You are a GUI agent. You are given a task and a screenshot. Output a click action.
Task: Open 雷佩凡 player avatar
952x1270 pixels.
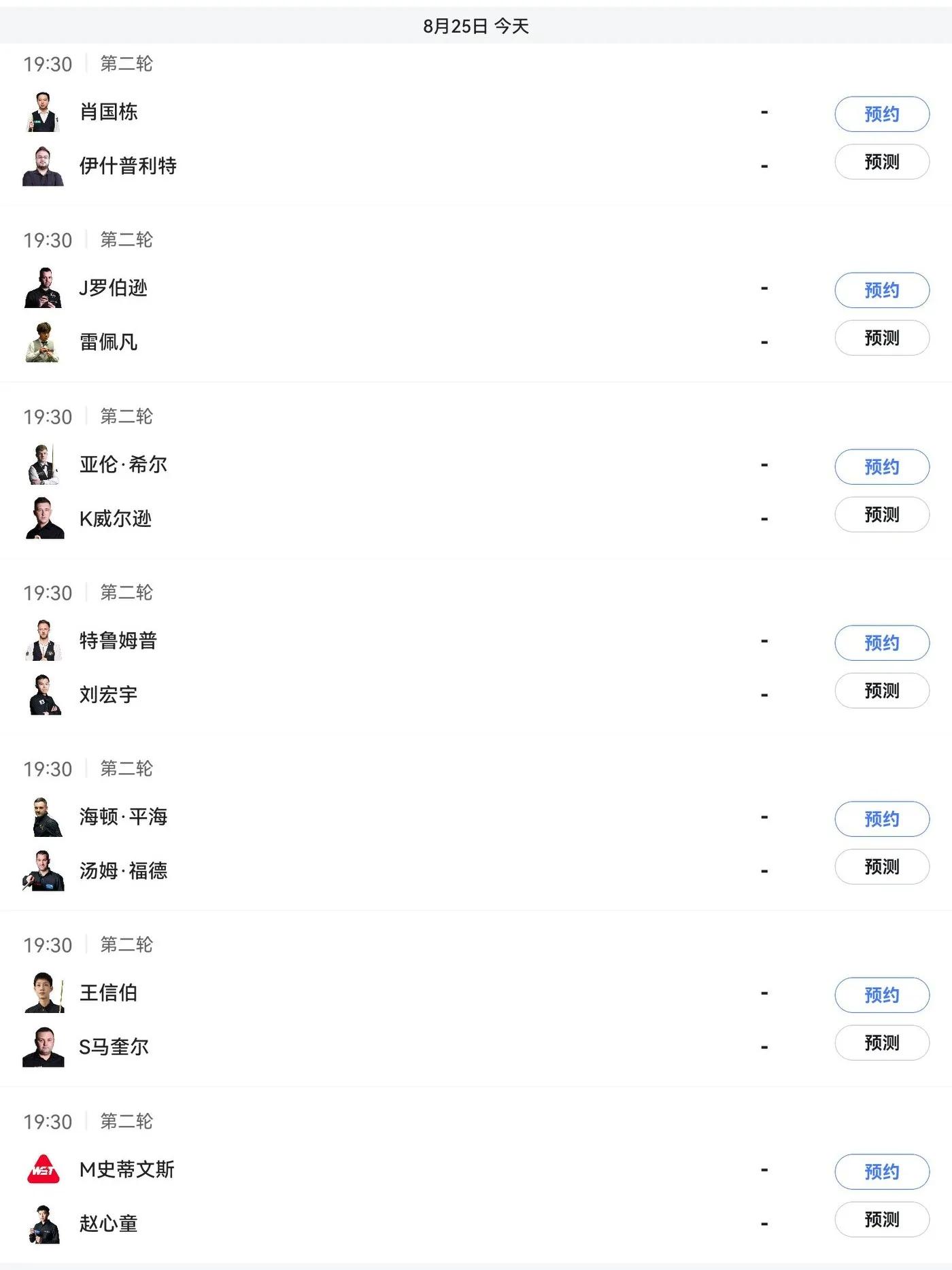[44, 341]
